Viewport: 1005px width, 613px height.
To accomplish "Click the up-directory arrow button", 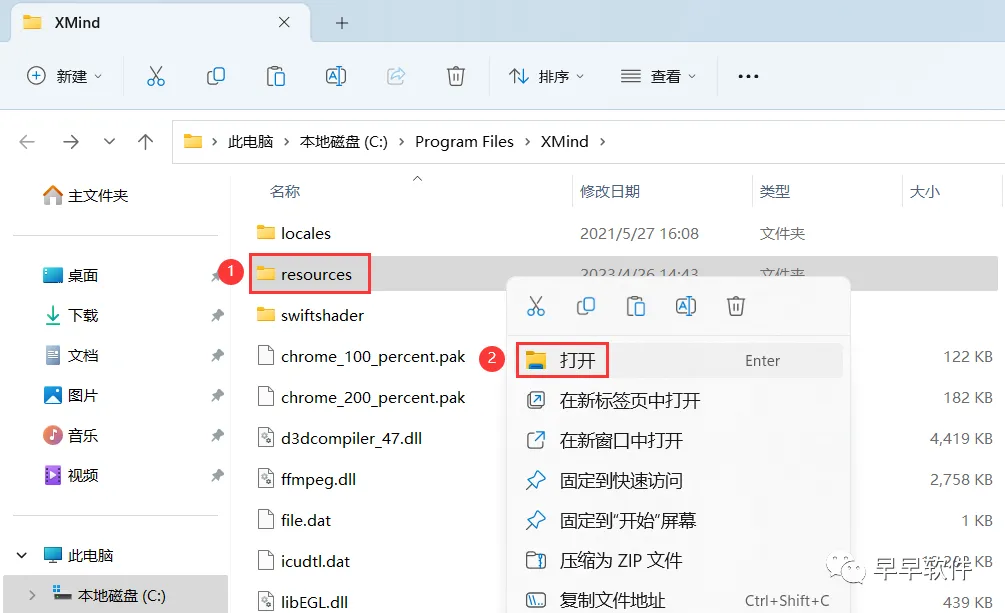I will click(x=145, y=141).
